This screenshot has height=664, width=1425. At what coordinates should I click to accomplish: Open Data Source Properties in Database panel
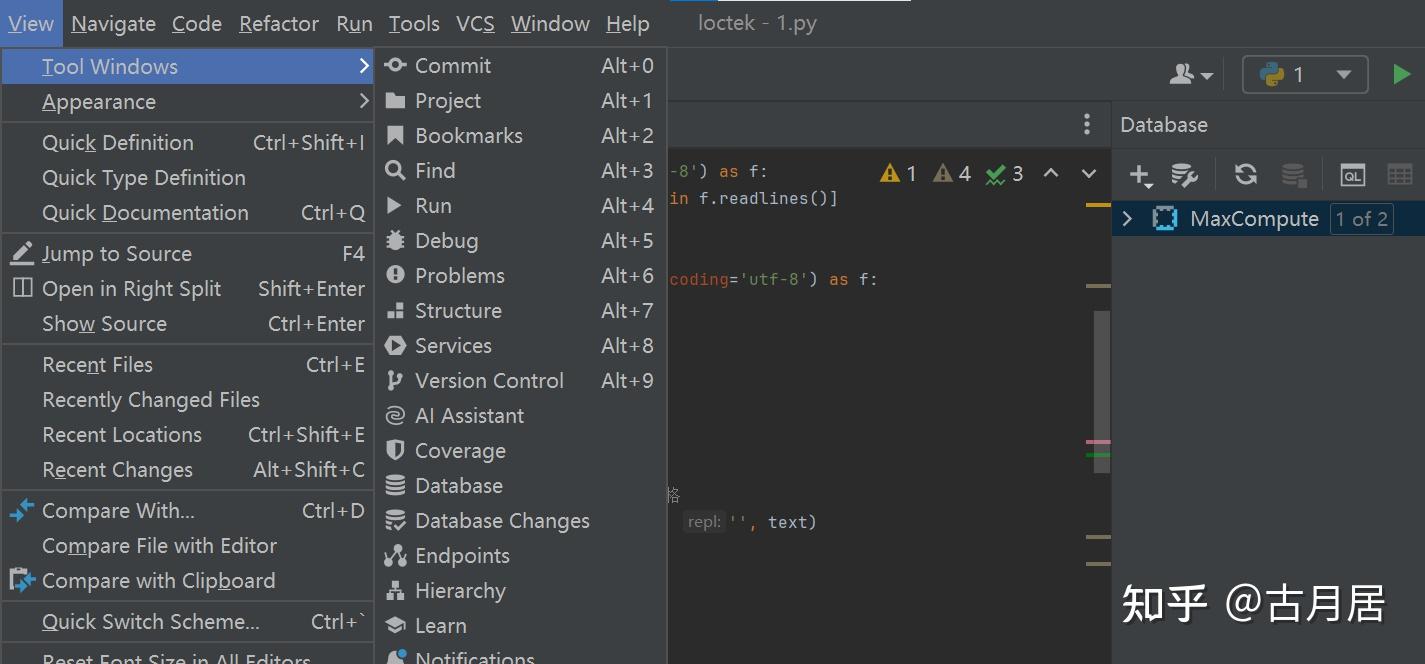point(1185,174)
